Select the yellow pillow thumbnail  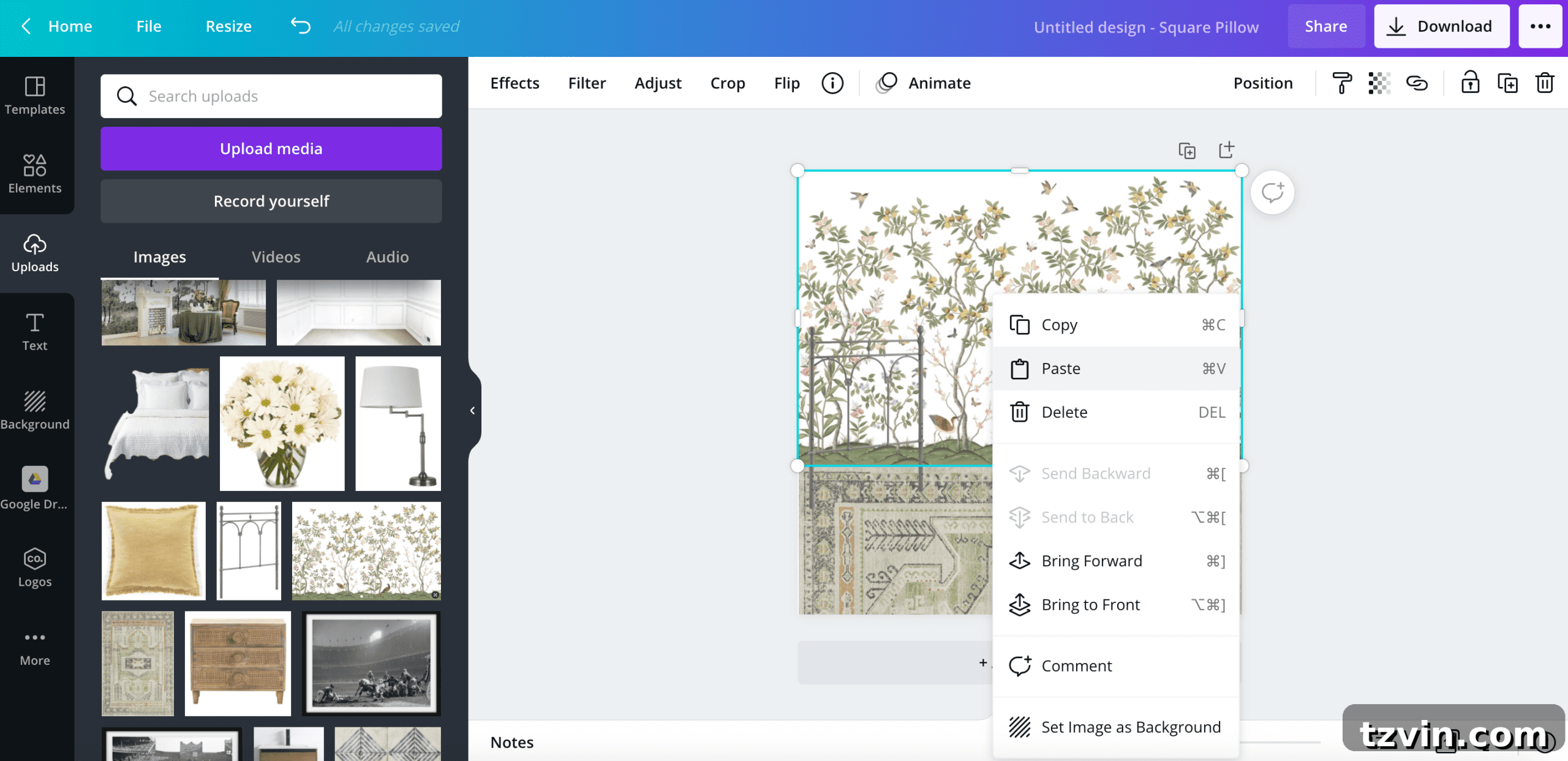tap(153, 550)
